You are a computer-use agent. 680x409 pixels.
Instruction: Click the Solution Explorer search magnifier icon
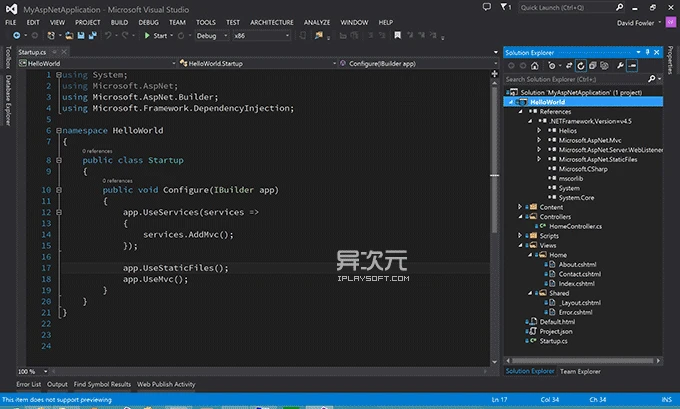coord(651,79)
